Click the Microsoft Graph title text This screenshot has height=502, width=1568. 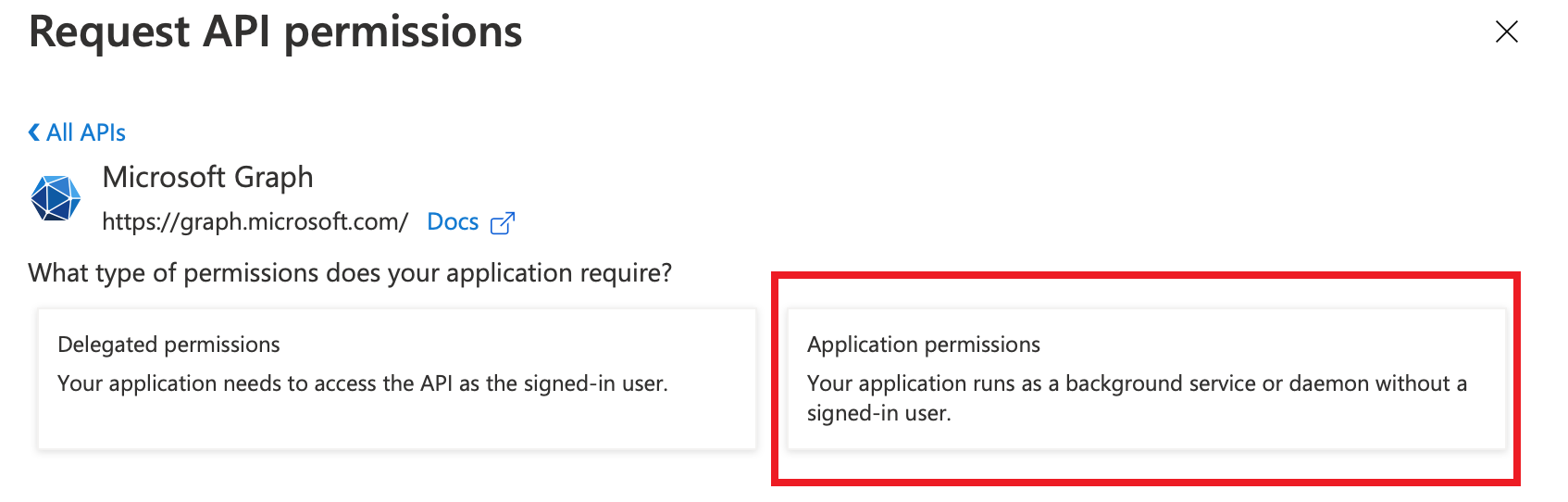207,177
